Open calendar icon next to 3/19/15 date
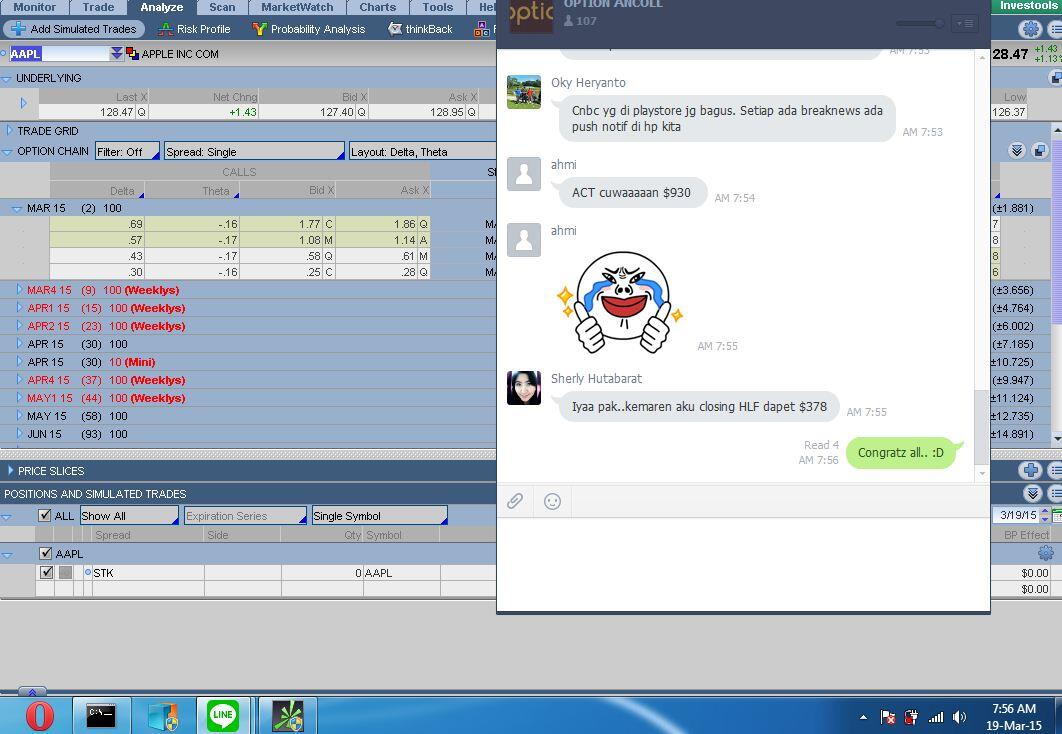Screen dimensions: 1062x734 (x=1057, y=516)
